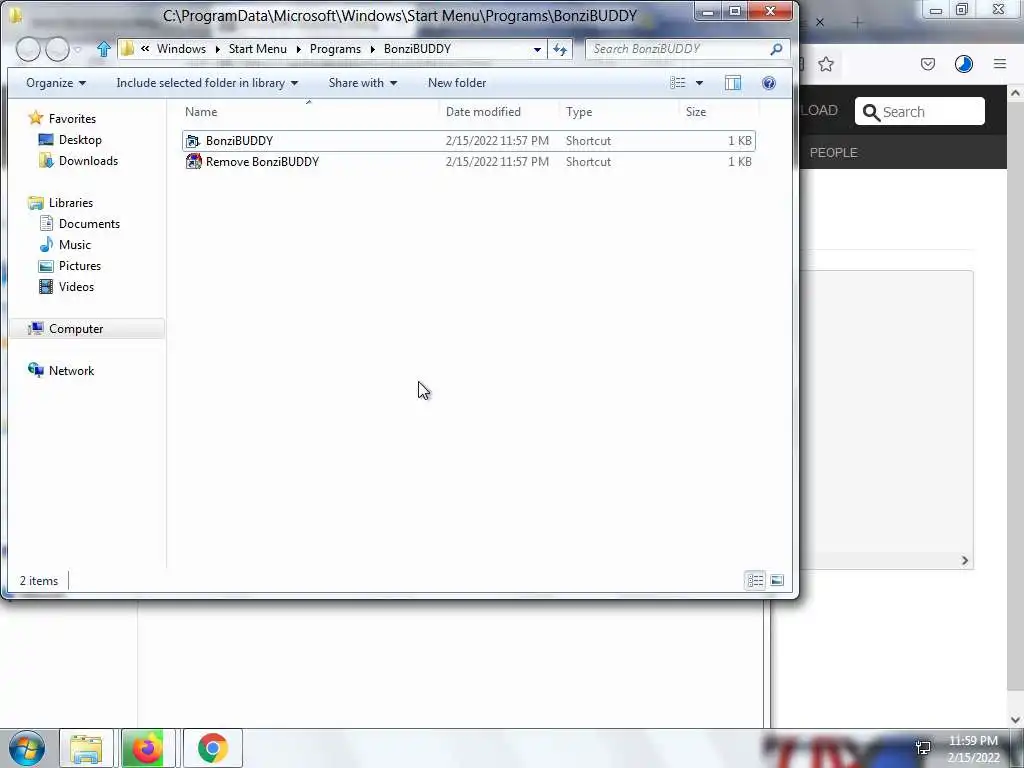The image size is (1024, 768).
Task: Click the search magnifier icon in Explorer
Action: (776, 49)
